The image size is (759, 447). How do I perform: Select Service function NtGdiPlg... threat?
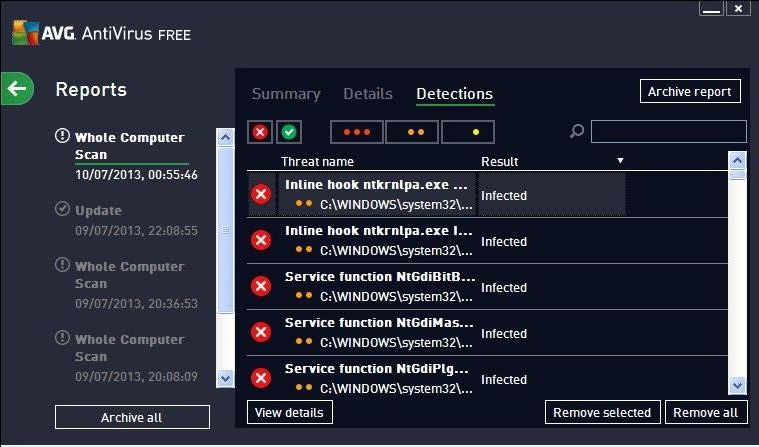coord(487,378)
